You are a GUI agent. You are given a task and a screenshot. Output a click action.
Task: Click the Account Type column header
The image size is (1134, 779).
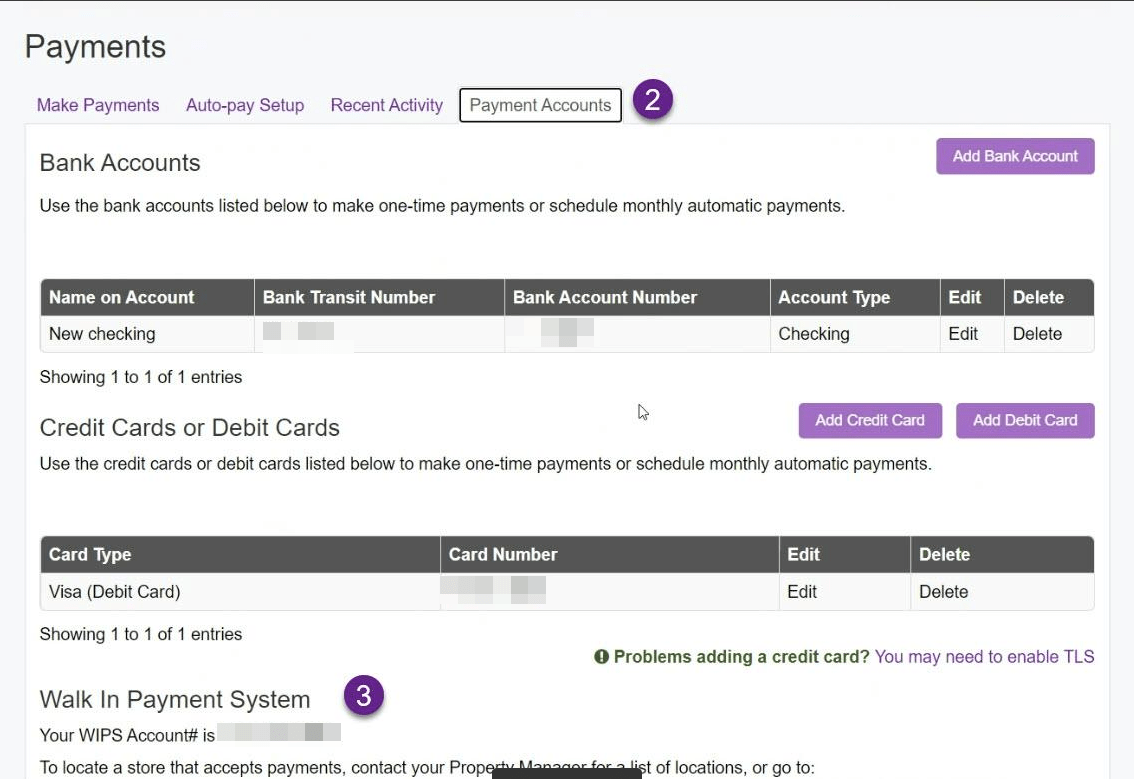pos(832,297)
